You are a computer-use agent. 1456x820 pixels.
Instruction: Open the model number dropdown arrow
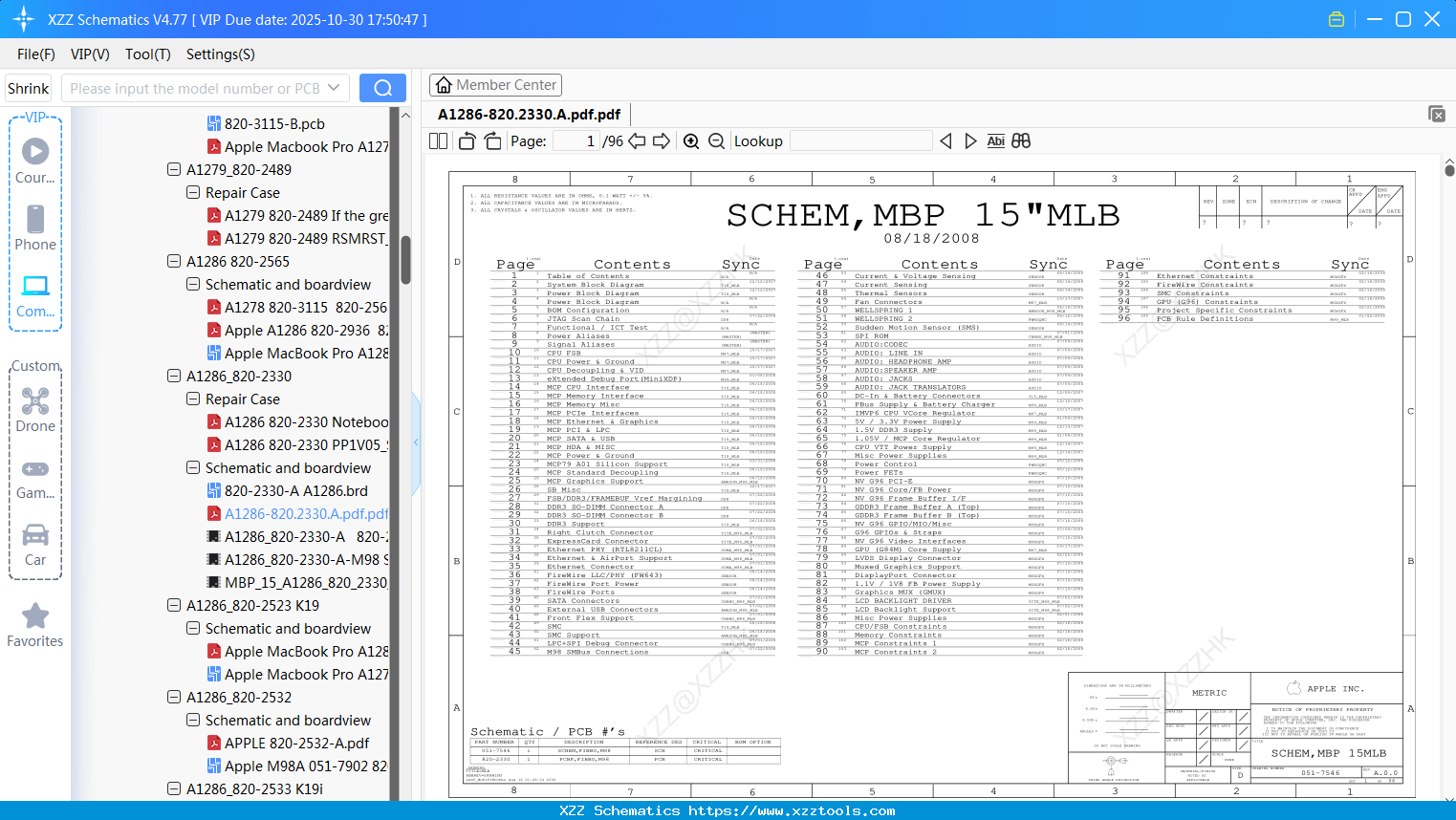(334, 88)
